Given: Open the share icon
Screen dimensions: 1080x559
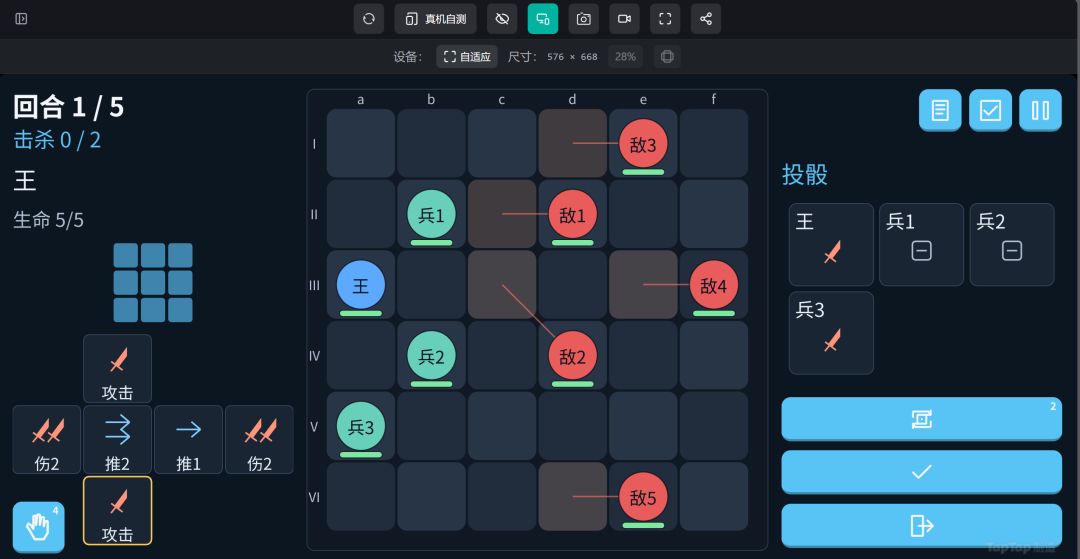Looking at the screenshot, I should tap(706, 19).
